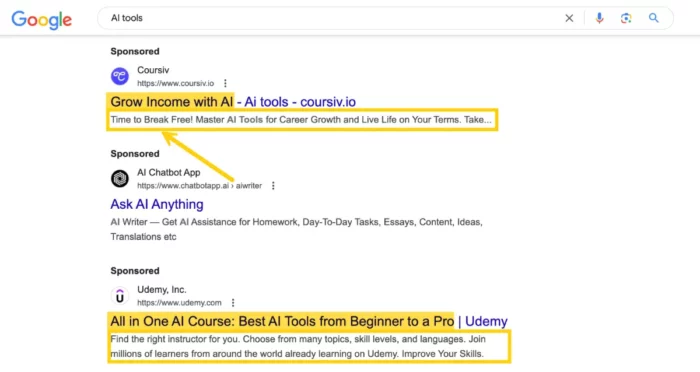This screenshot has height=372, width=700.
Task: Click the magnifier search button
Action: [654, 18]
